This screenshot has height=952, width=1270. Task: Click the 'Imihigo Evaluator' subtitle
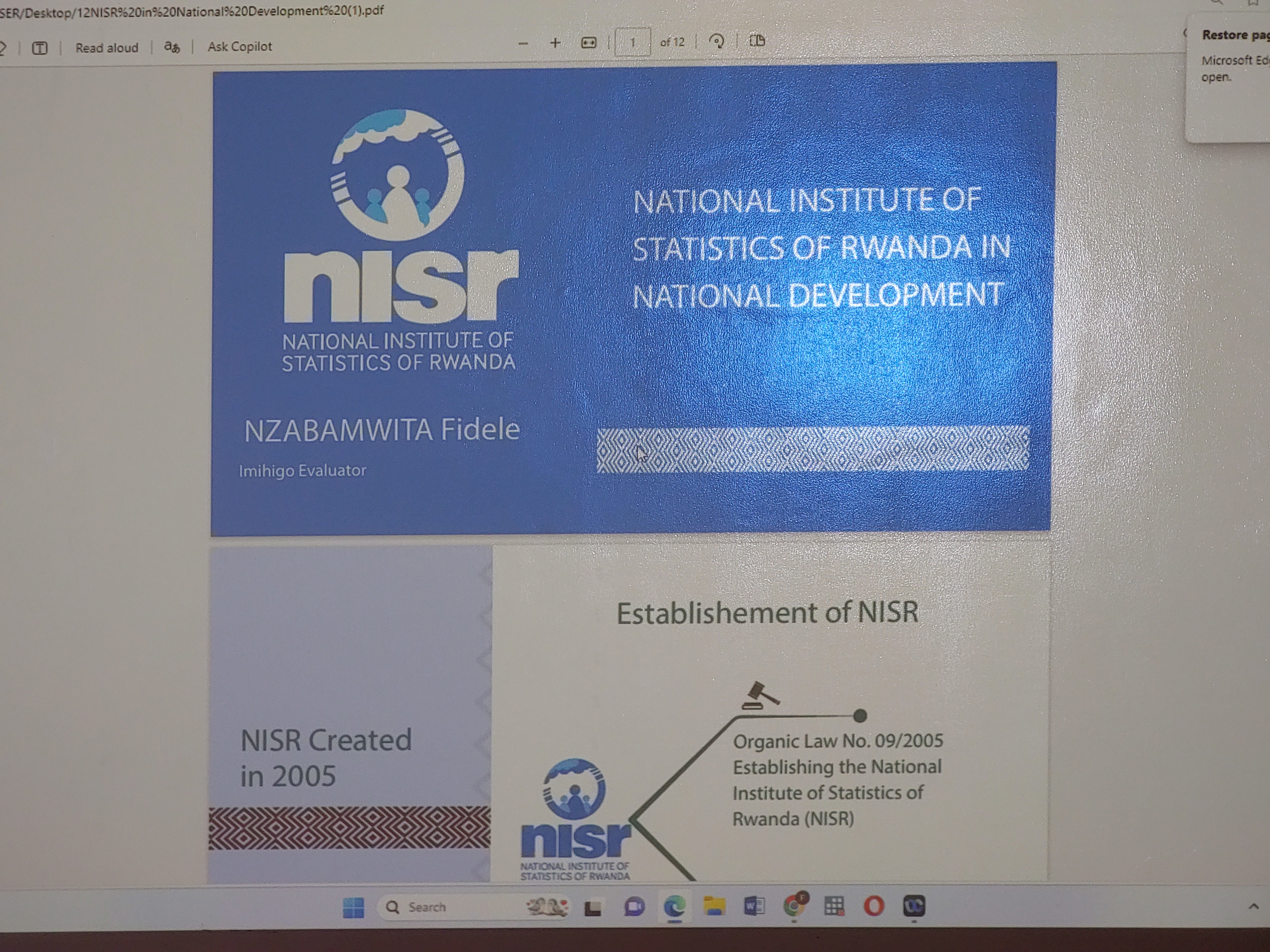click(303, 471)
